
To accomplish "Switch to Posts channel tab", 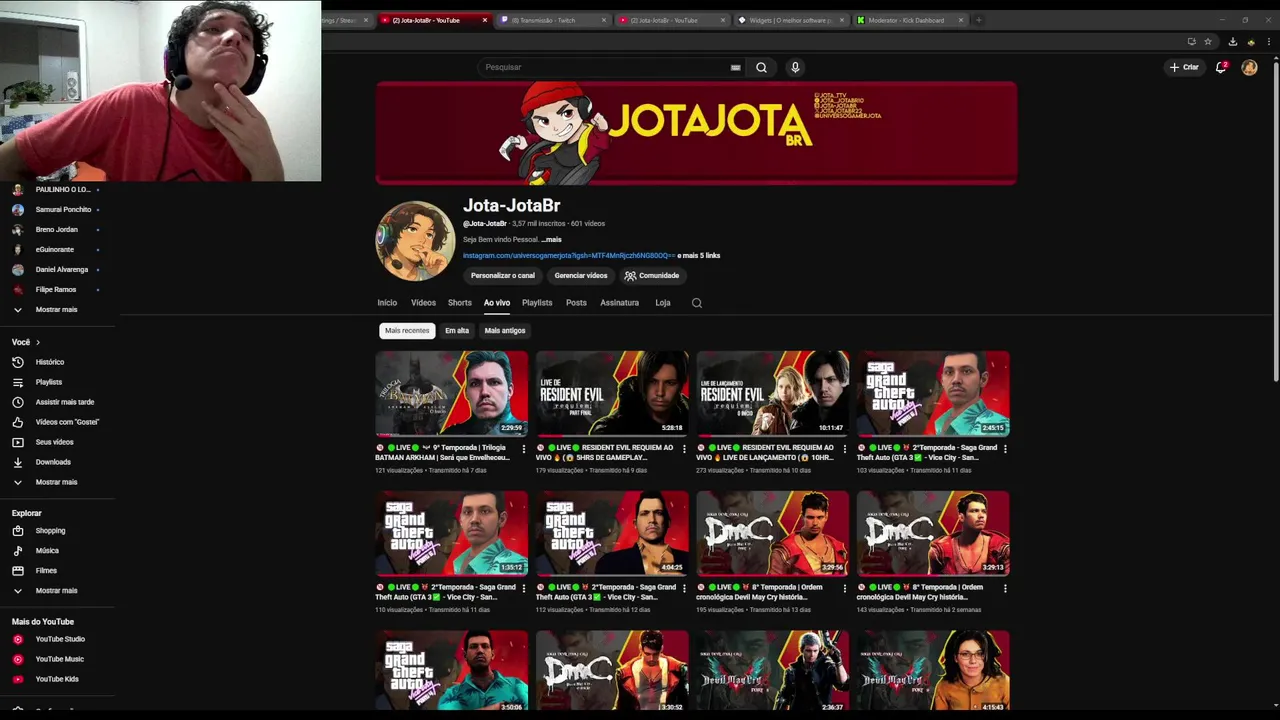I will point(576,303).
